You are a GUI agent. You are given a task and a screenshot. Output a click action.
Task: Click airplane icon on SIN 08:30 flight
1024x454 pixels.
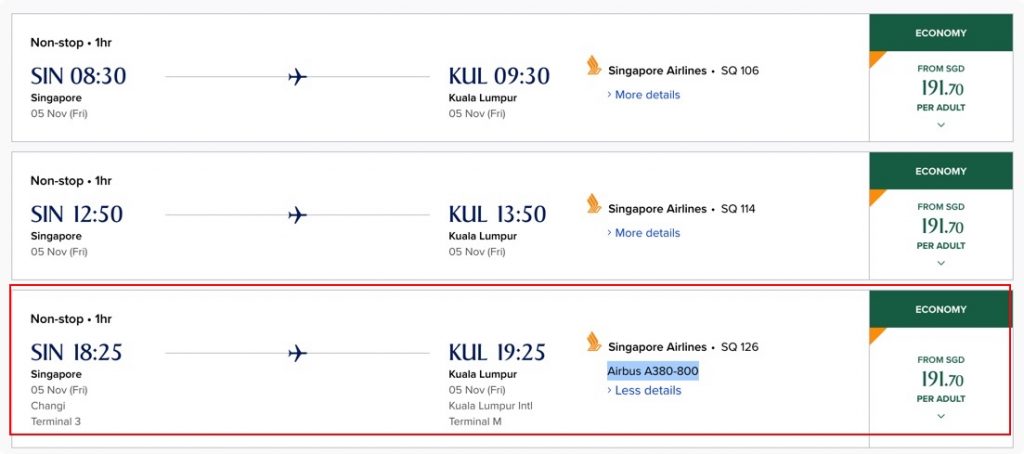(x=297, y=77)
